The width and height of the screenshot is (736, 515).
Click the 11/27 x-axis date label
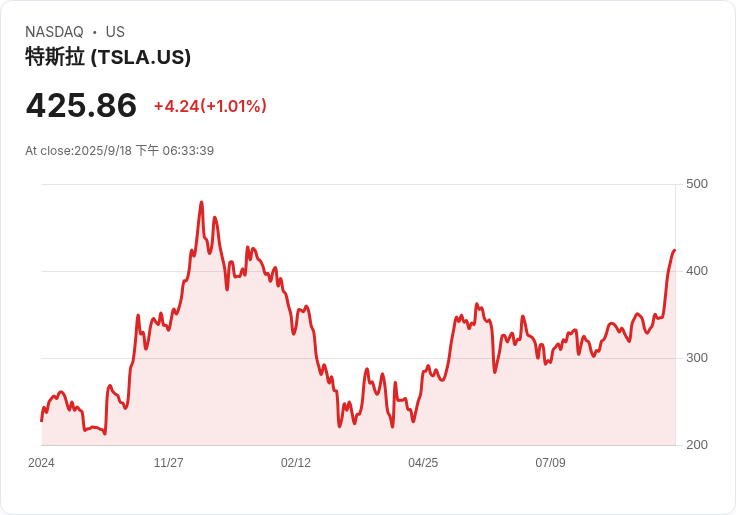tap(168, 463)
